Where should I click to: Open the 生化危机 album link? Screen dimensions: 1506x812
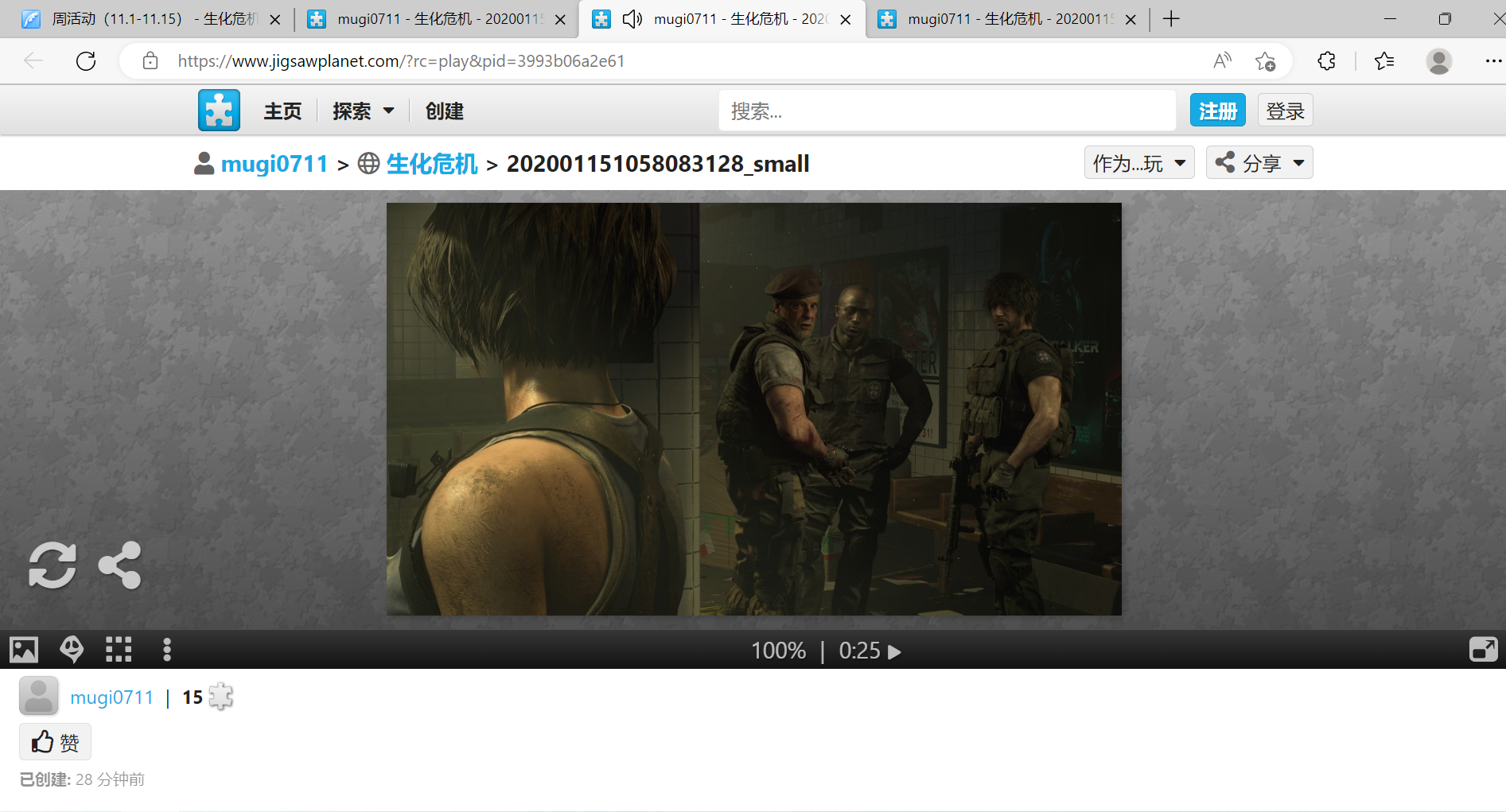(x=432, y=164)
